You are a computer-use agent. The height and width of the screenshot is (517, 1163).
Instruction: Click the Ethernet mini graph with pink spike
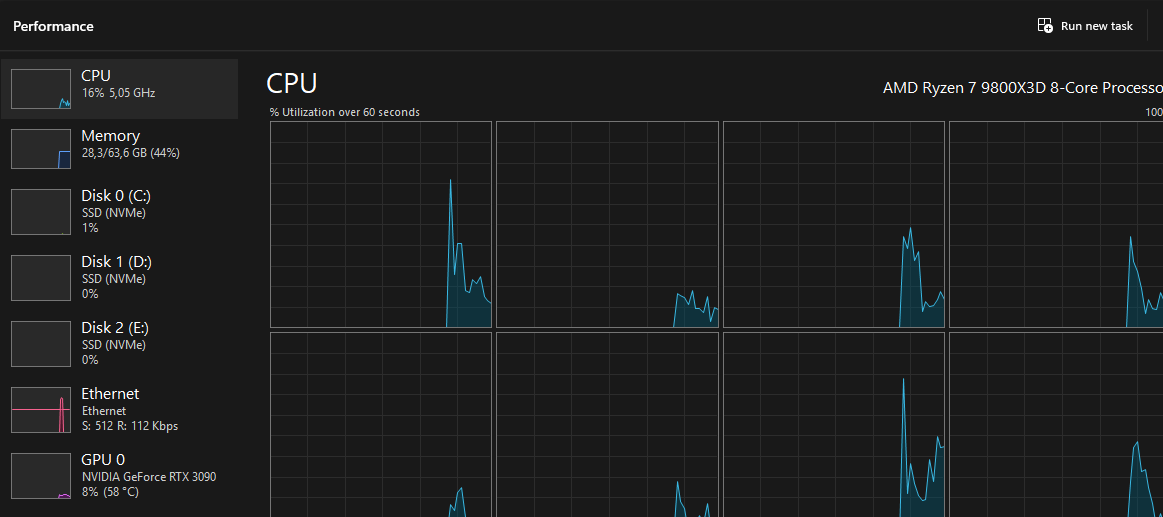pyautogui.click(x=41, y=409)
